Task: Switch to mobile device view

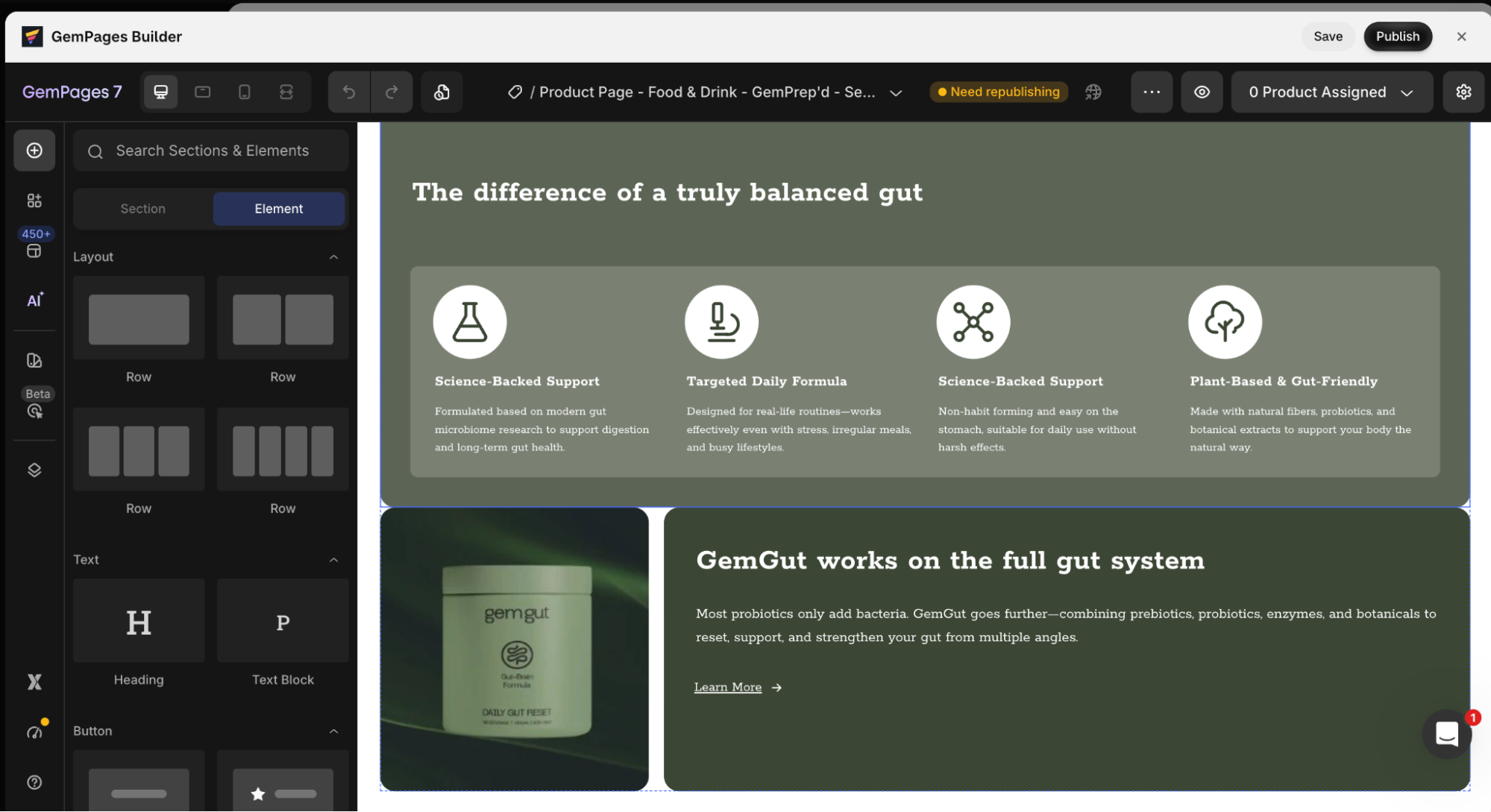Action: pos(244,92)
